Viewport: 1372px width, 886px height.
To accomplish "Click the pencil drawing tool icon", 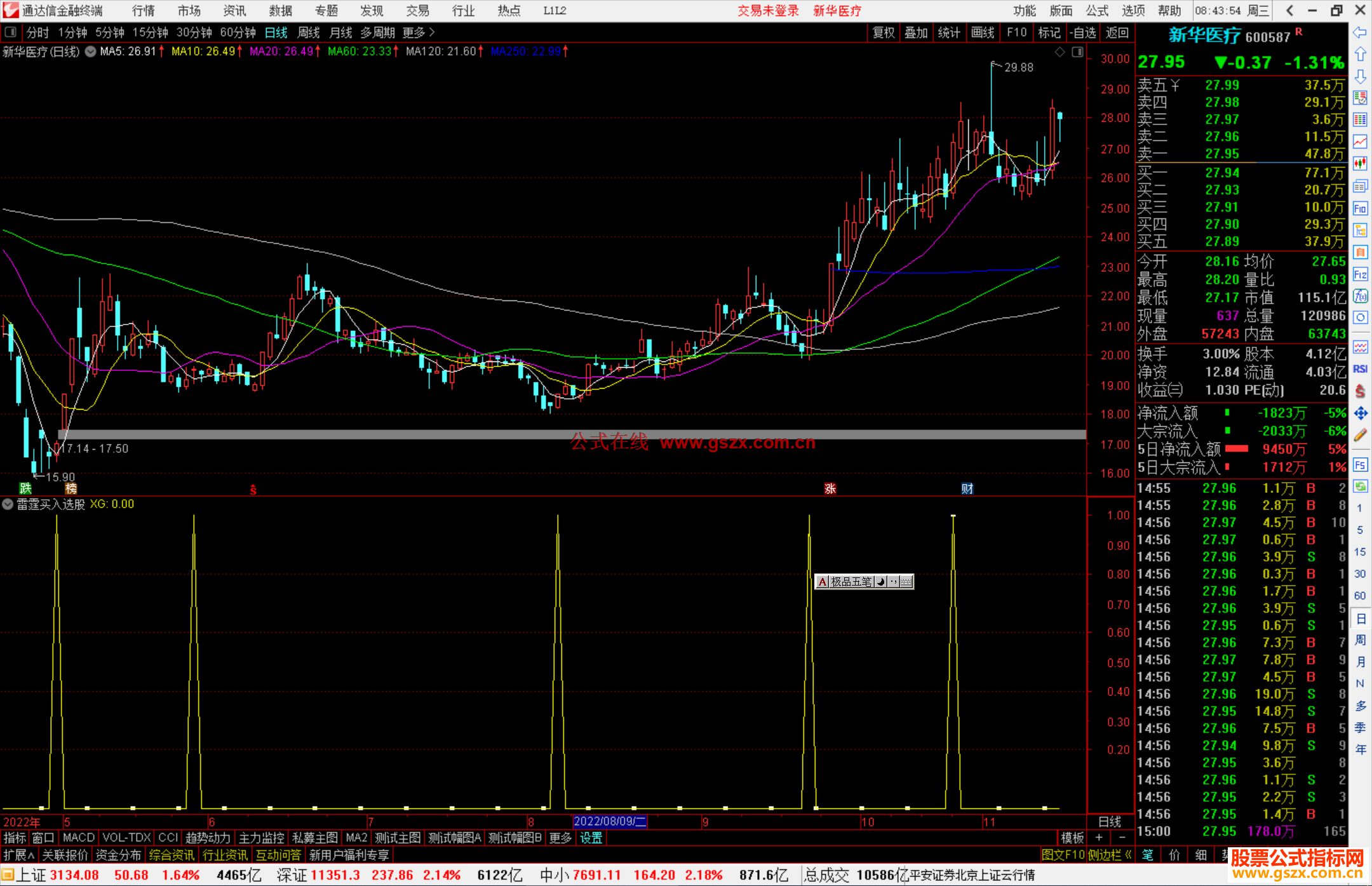I will click(1360, 436).
